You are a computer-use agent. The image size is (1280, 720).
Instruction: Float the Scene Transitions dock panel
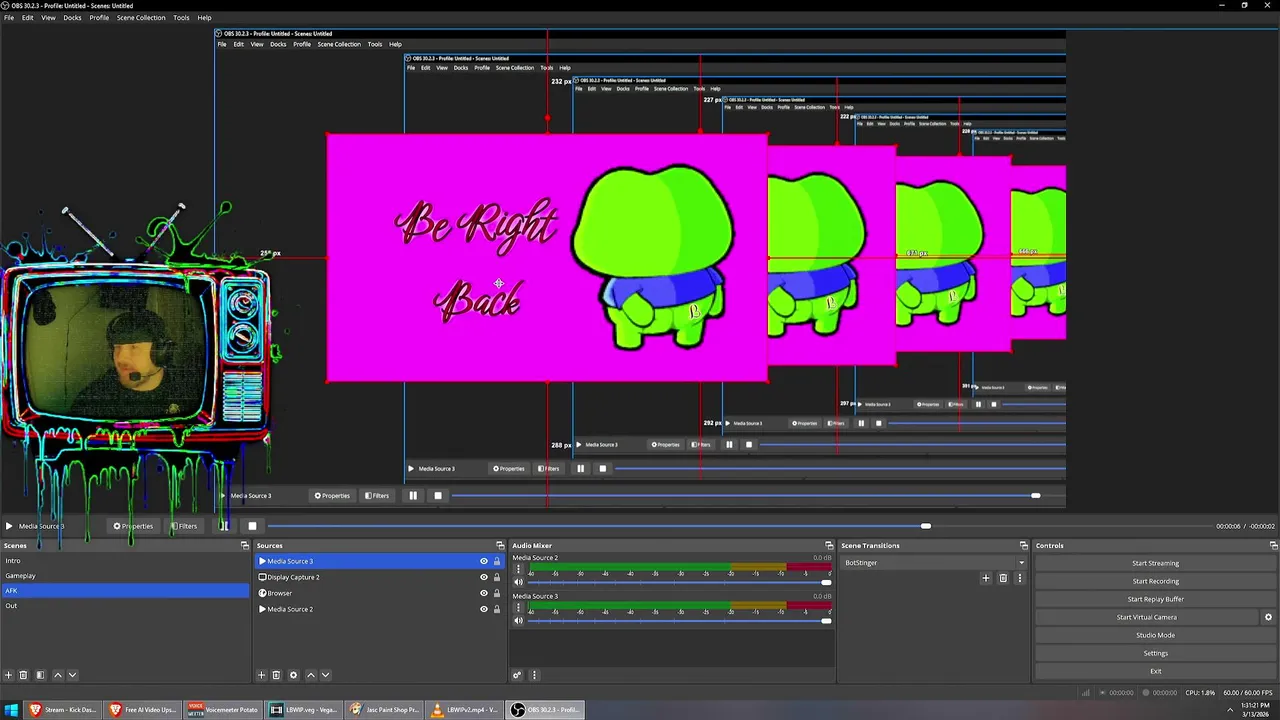pyautogui.click(x=1023, y=546)
